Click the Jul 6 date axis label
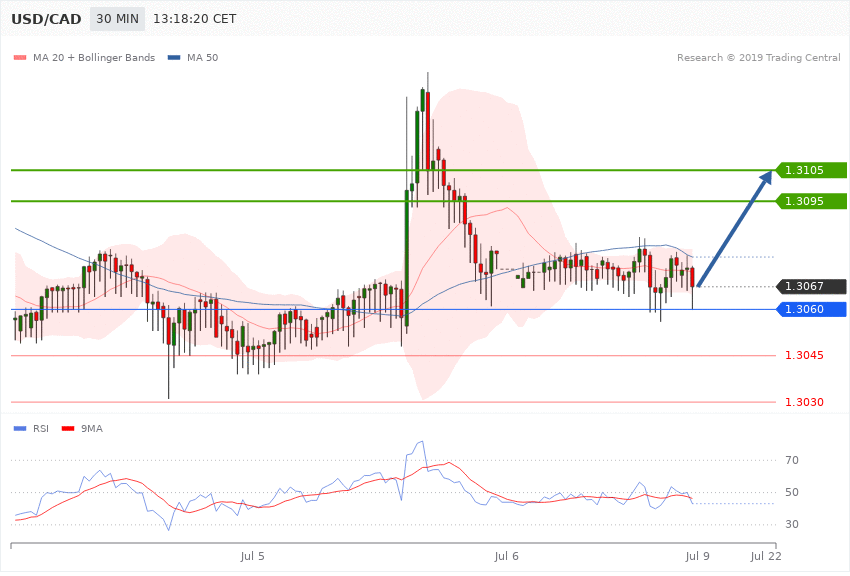850x576 pixels. pyautogui.click(x=506, y=556)
